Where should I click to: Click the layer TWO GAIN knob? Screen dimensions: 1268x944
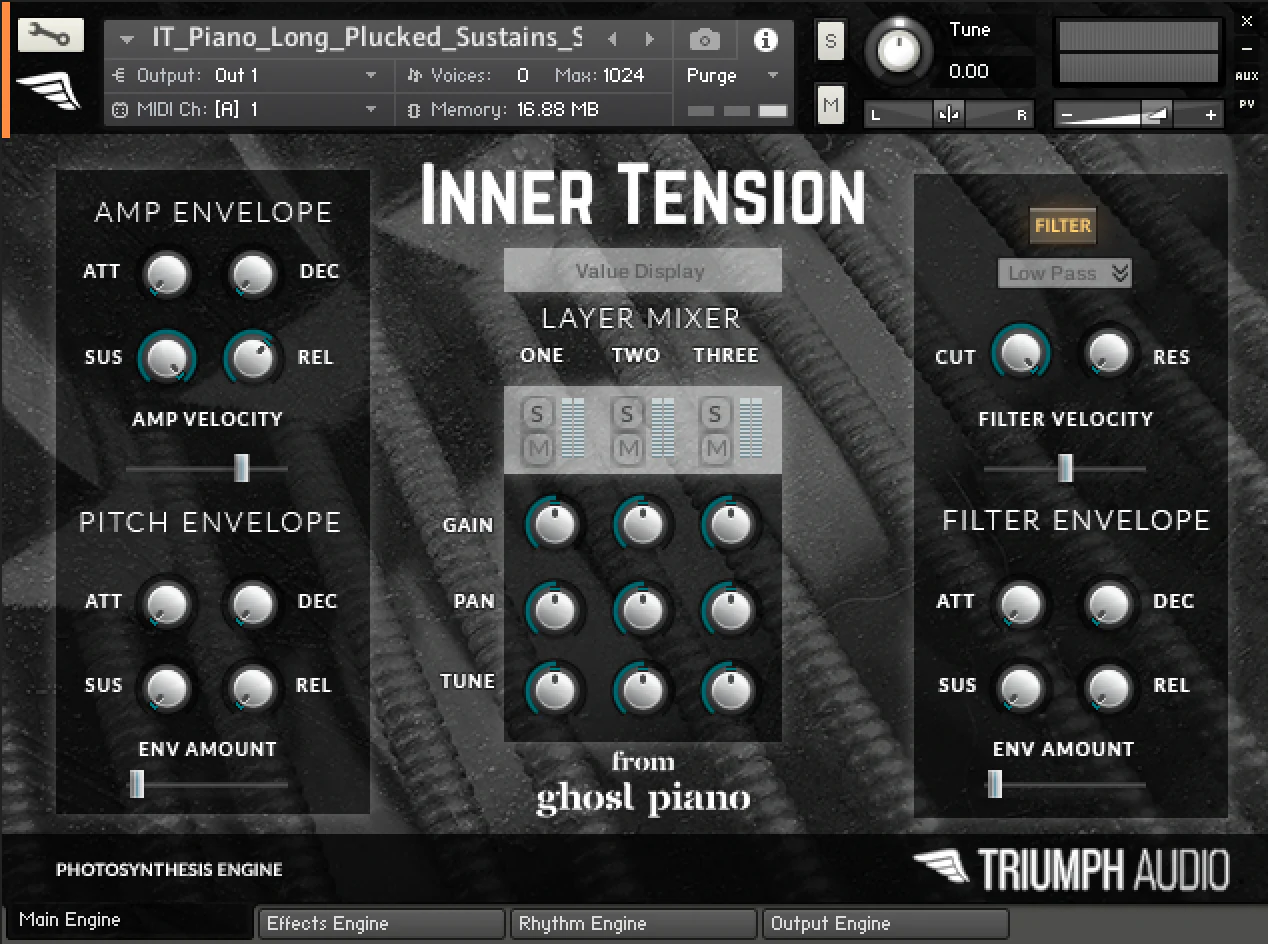(642, 524)
